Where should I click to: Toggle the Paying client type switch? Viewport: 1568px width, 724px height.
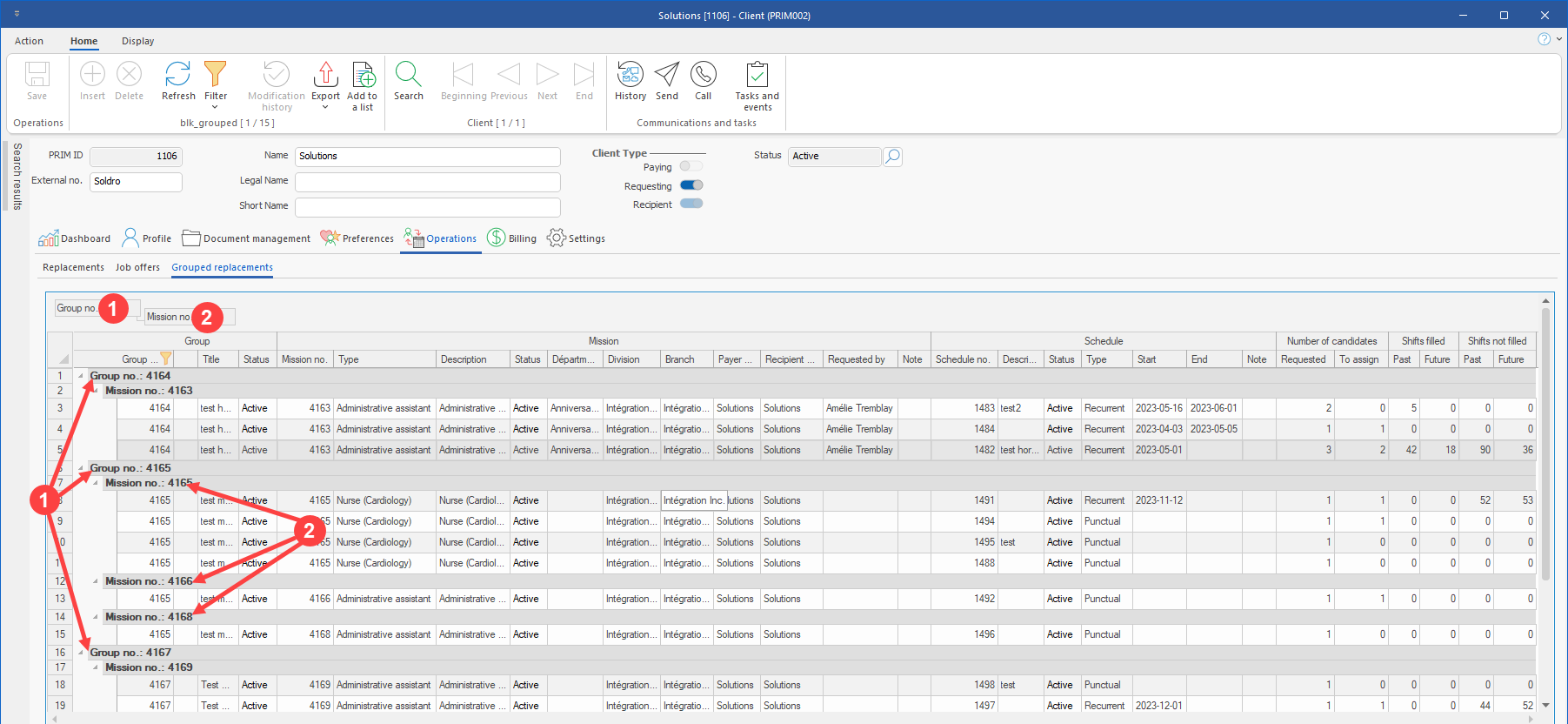[x=691, y=166]
